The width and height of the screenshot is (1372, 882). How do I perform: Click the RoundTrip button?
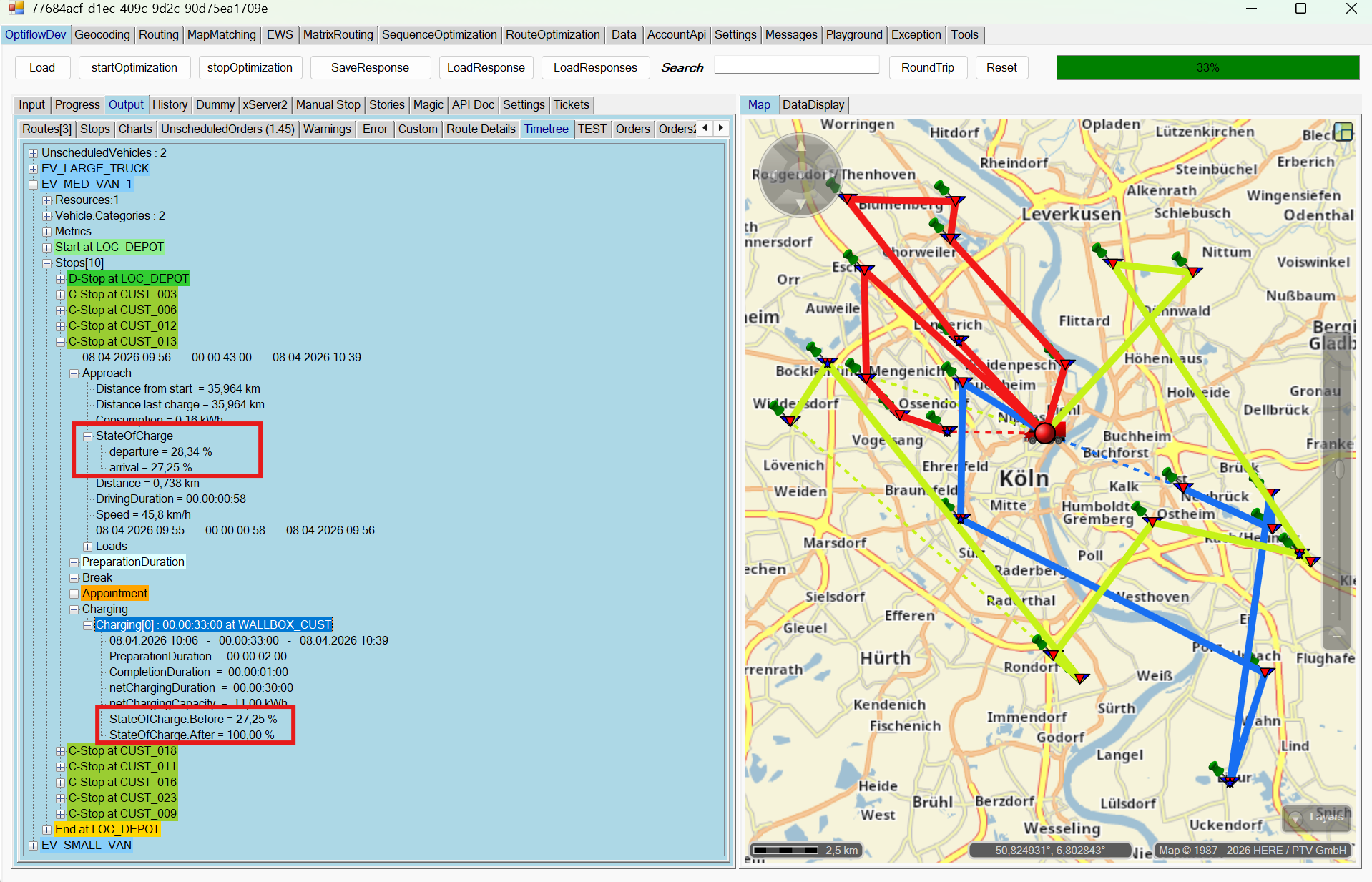pyautogui.click(x=927, y=67)
